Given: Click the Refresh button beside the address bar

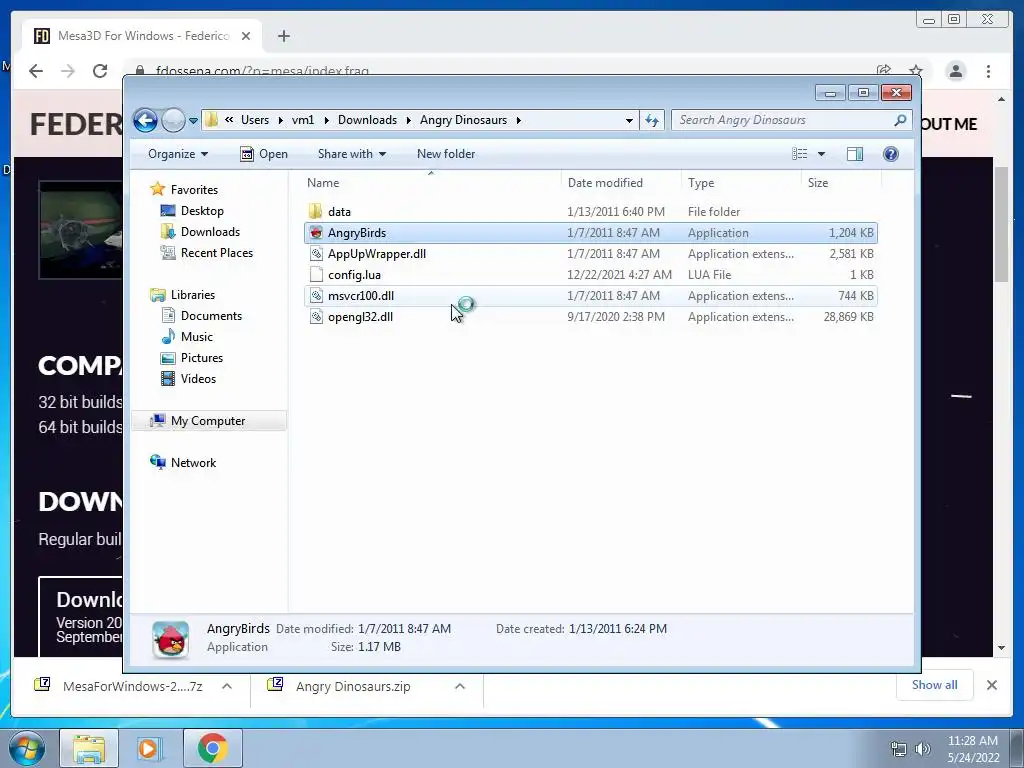Looking at the screenshot, I should tap(652, 120).
